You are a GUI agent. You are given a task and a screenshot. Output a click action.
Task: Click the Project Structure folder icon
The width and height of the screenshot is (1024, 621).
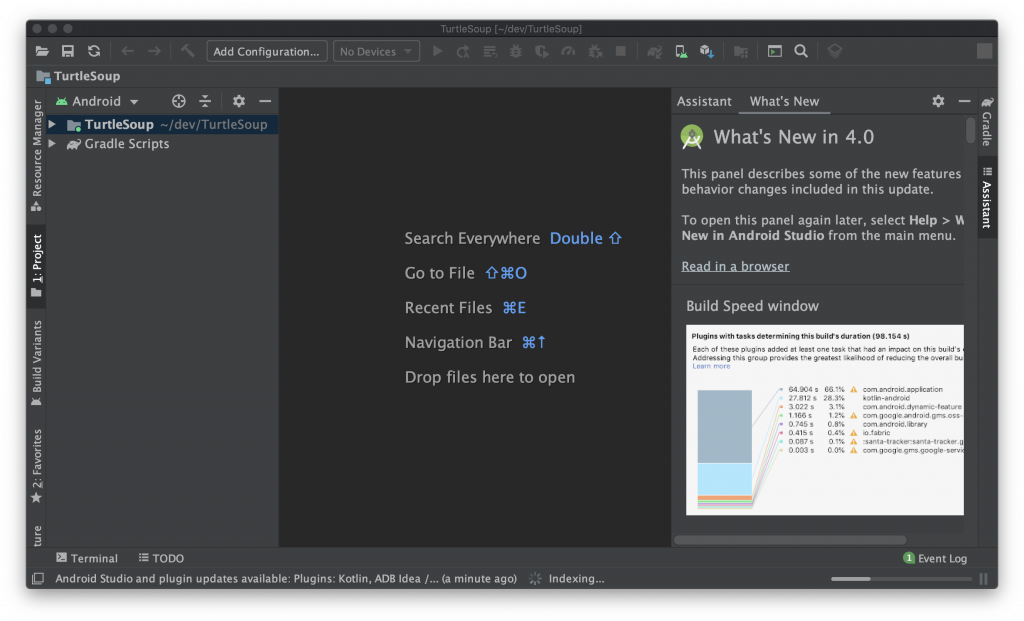click(x=741, y=51)
